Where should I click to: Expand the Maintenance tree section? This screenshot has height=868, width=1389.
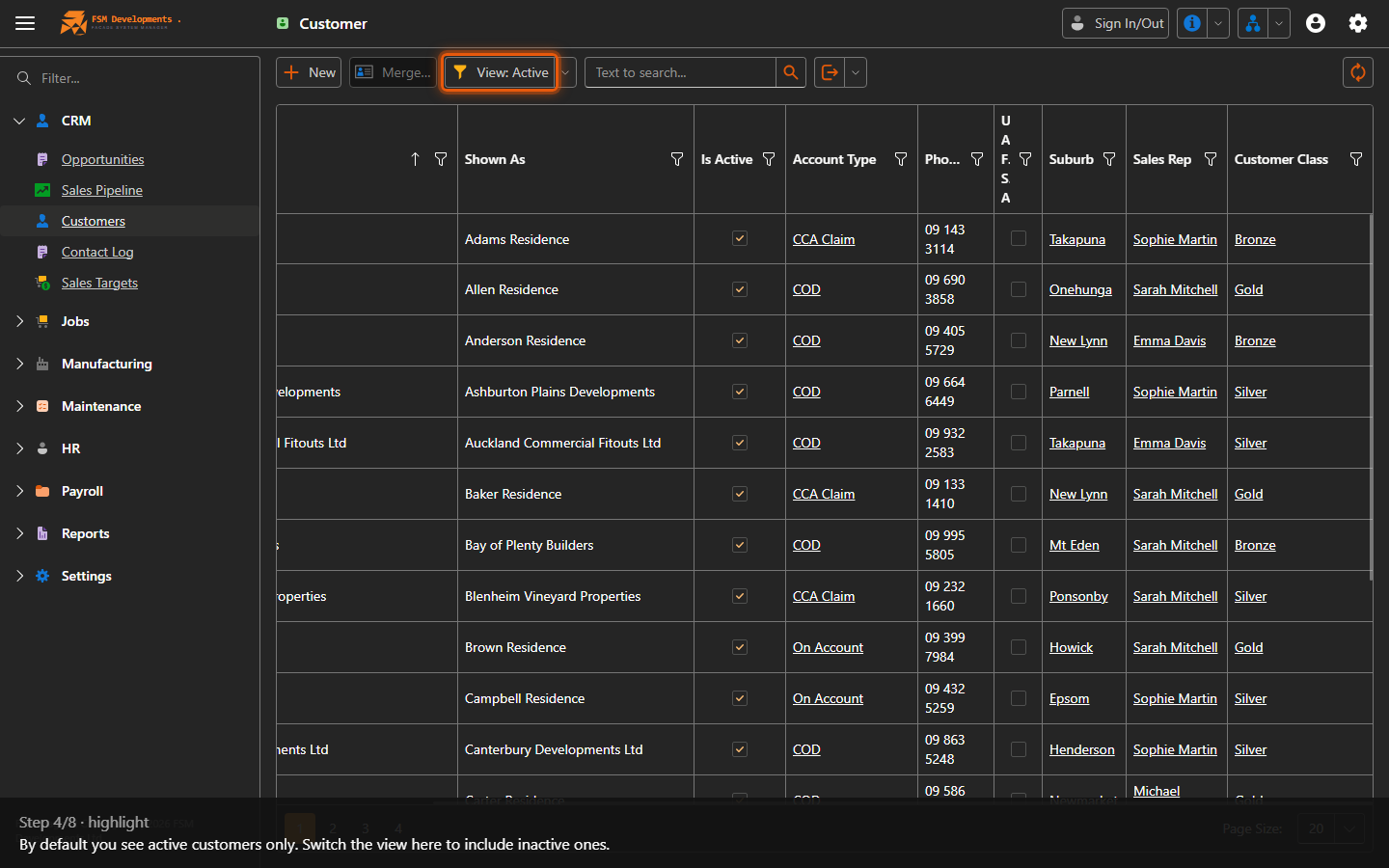pos(19,406)
